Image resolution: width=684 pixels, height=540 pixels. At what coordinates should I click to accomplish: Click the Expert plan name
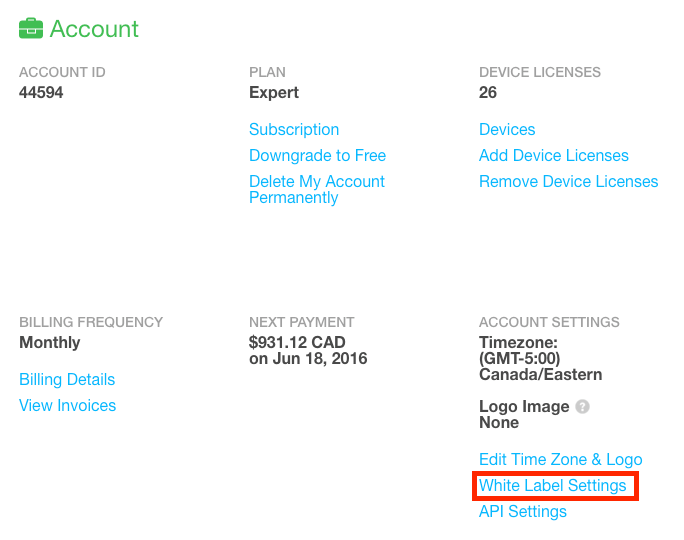274,92
